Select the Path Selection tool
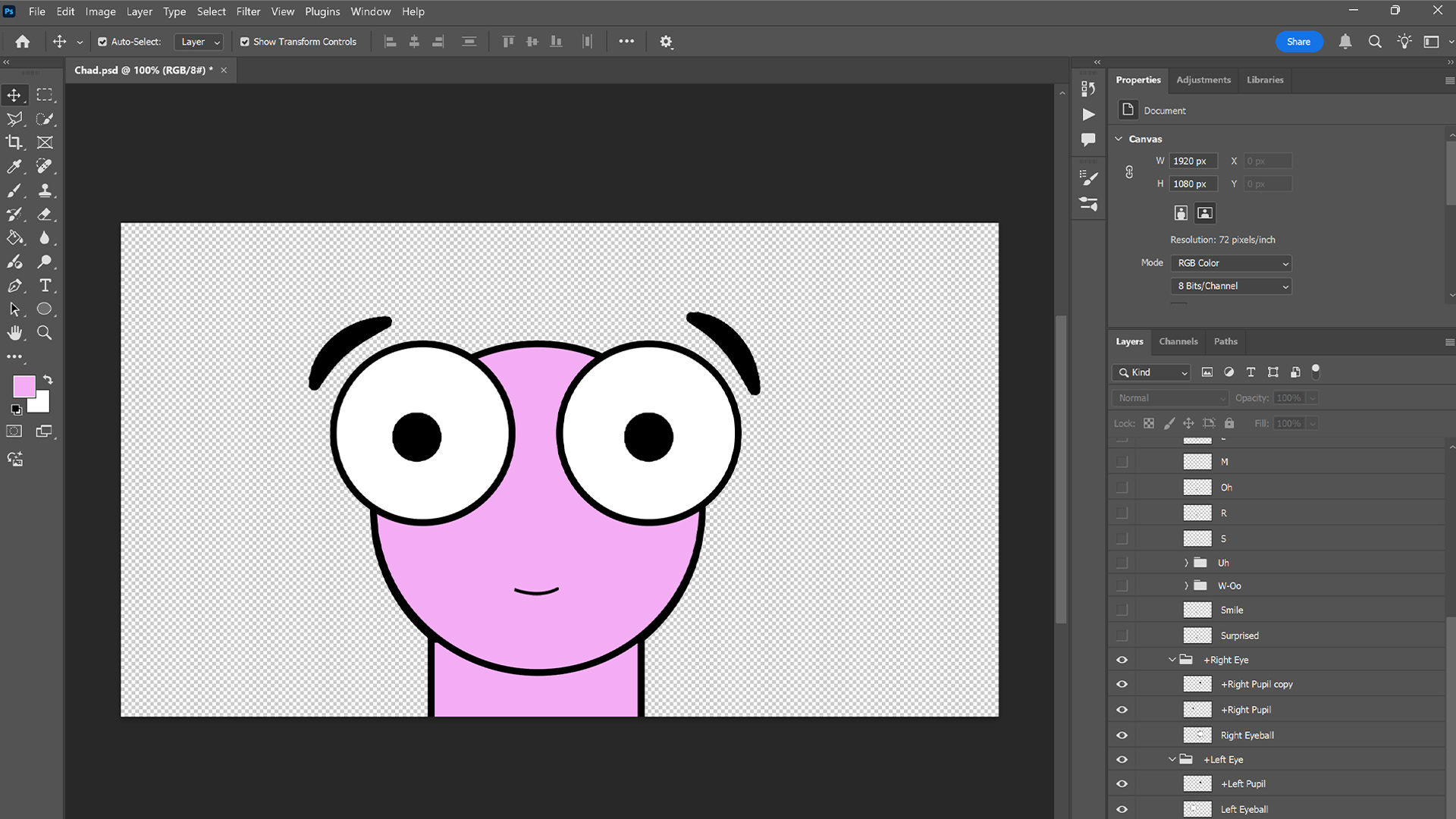This screenshot has width=1456, height=819. point(14,309)
